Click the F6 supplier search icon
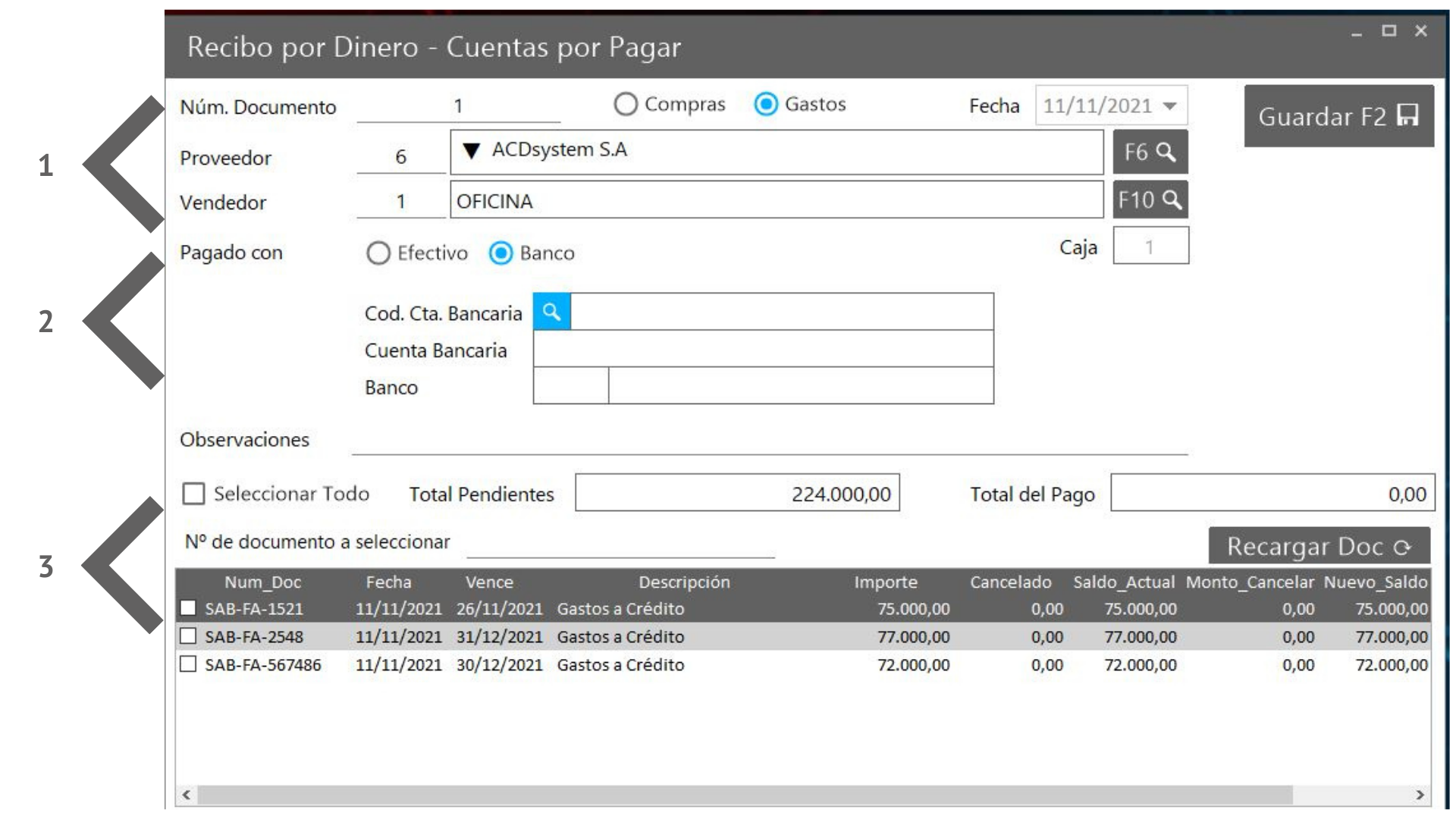This screenshot has height=819, width=1456. pyautogui.click(x=1150, y=152)
